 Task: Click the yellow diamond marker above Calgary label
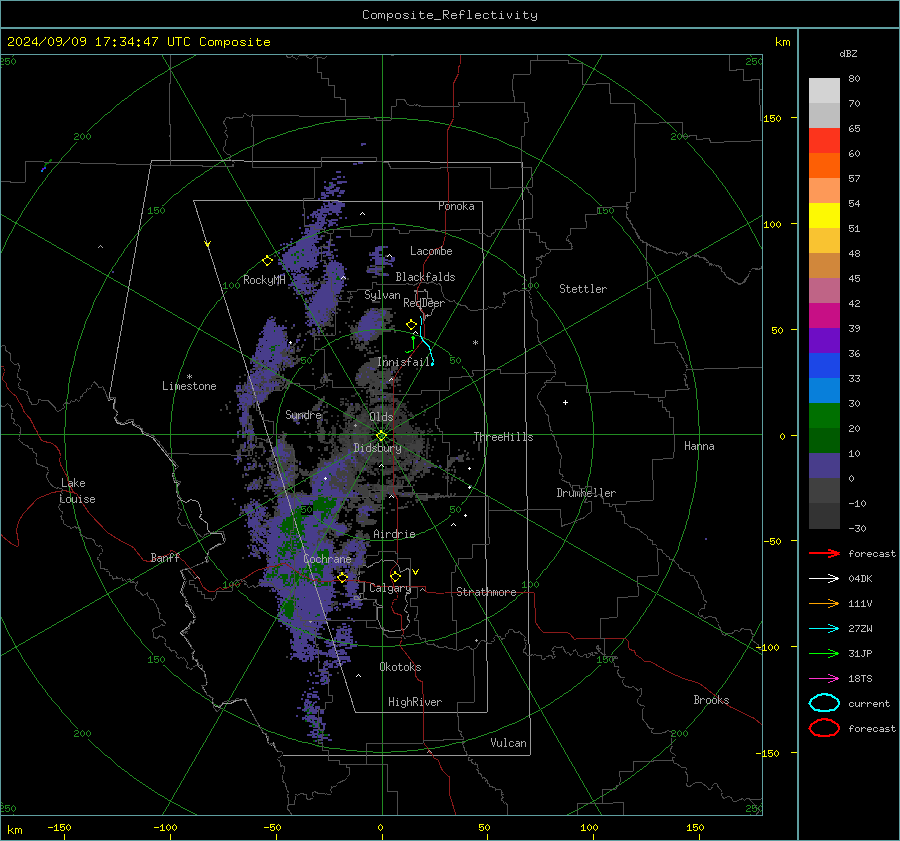(x=395, y=576)
